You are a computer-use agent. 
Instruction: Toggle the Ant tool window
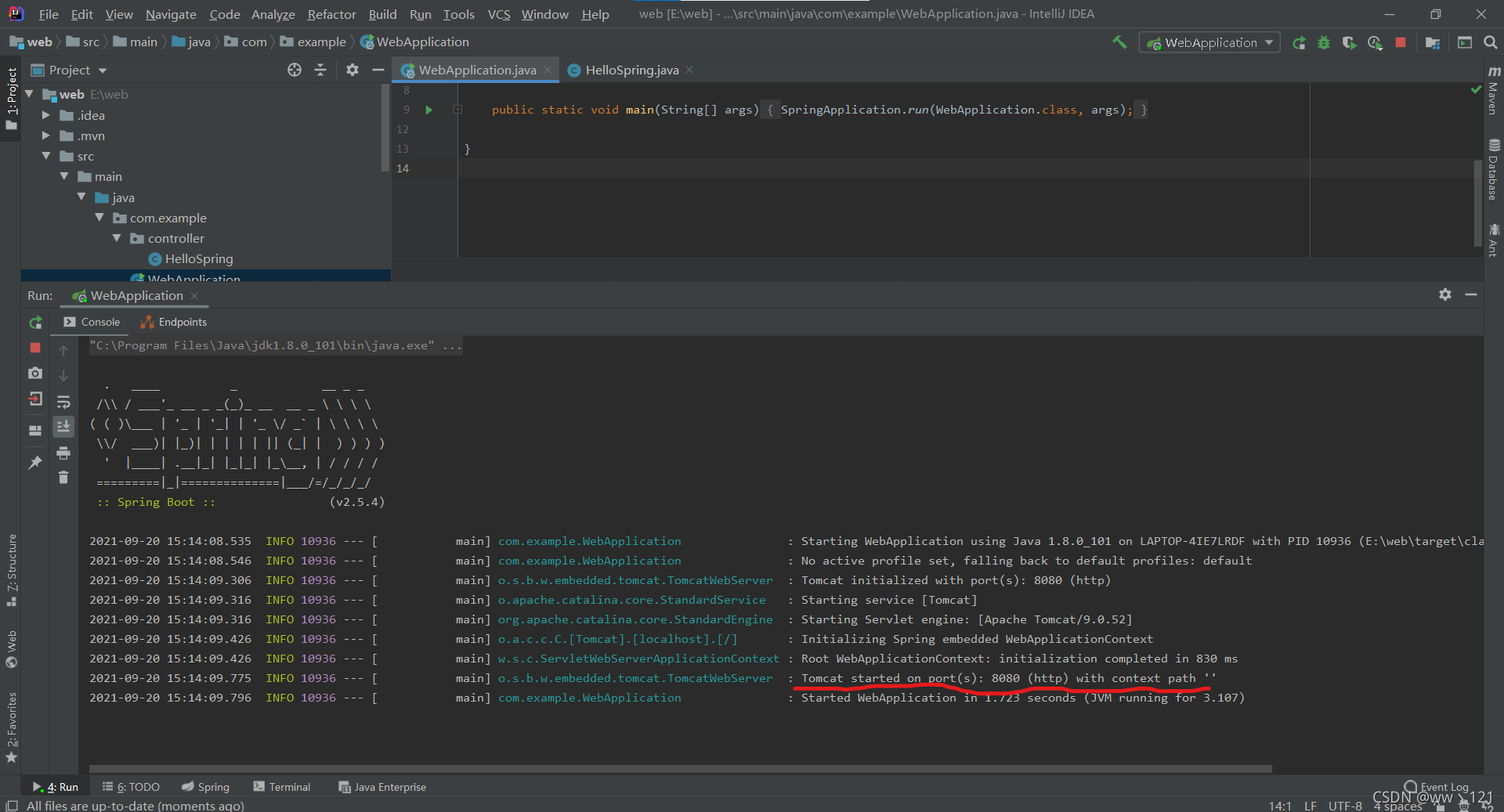[1493, 240]
